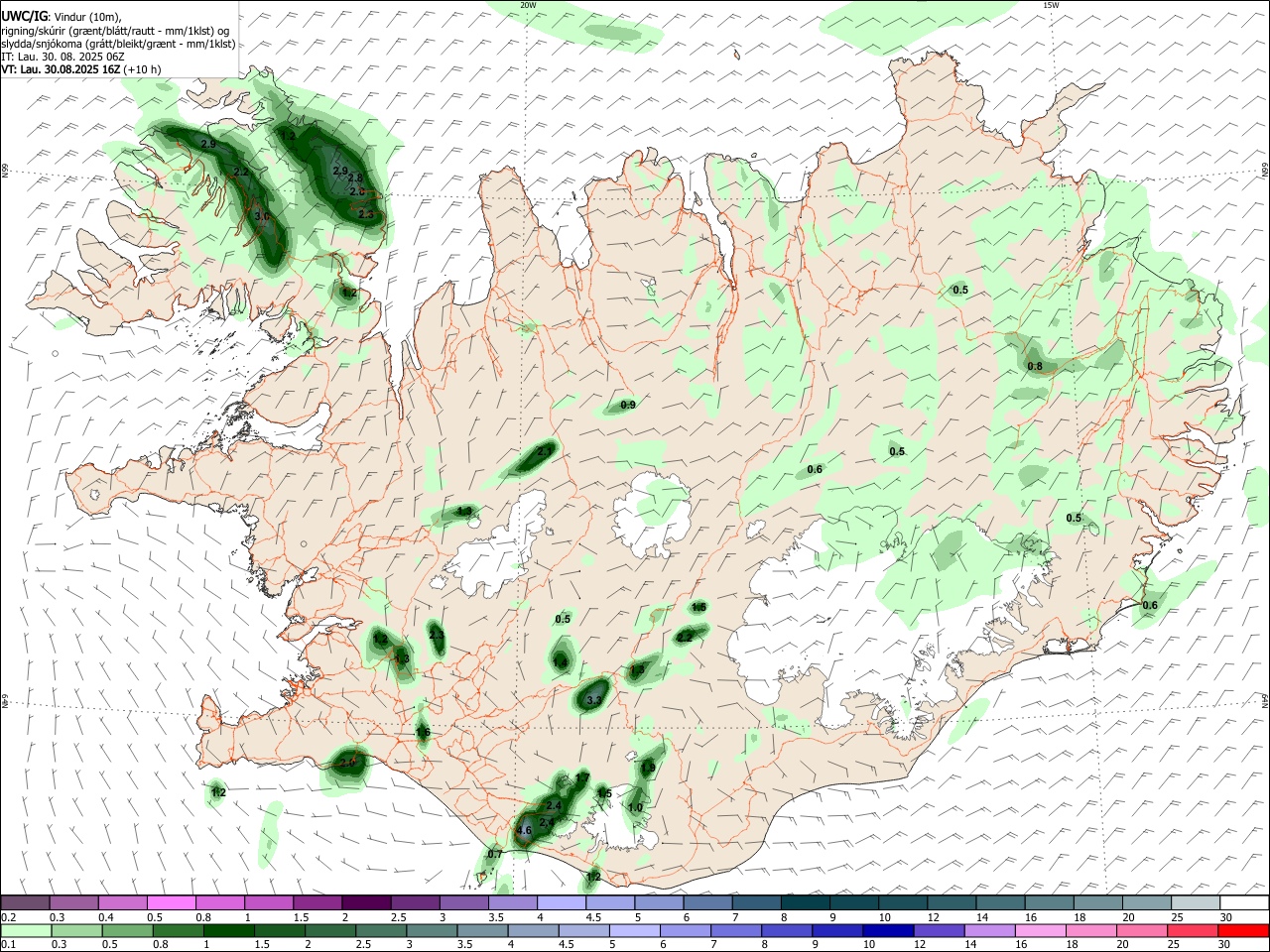1270x952 pixels.
Task: Click the 'UWC/IG: Vindur (10m)' title line
Action: pos(62,16)
